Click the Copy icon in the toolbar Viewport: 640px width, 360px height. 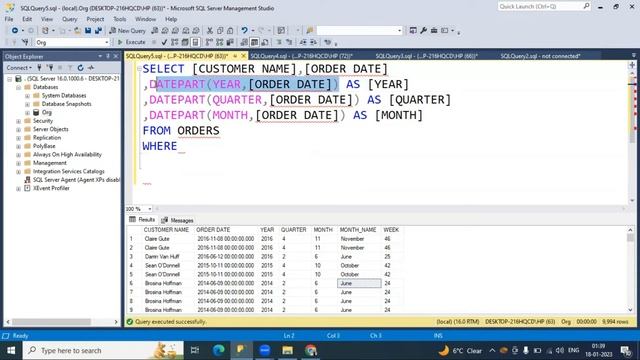tap(220, 31)
